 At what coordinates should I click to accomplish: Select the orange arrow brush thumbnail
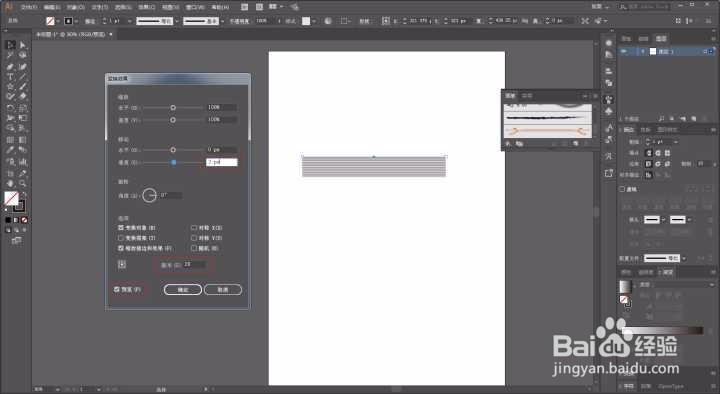point(547,131)
